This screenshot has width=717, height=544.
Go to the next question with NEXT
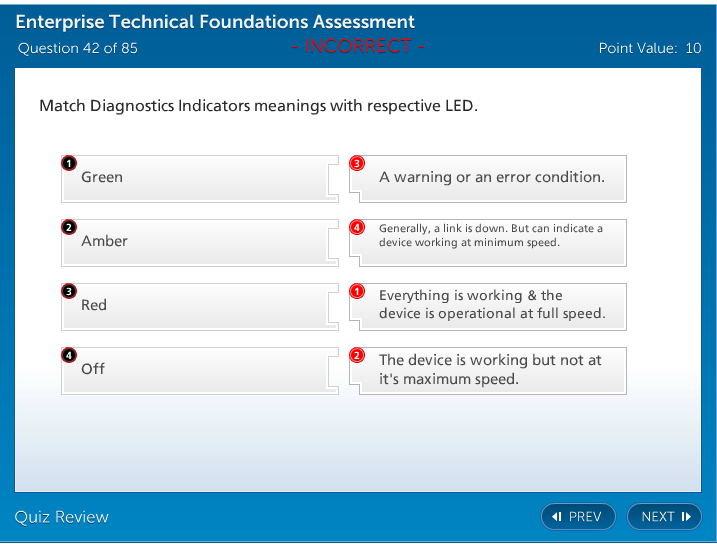tap(664, 516)
